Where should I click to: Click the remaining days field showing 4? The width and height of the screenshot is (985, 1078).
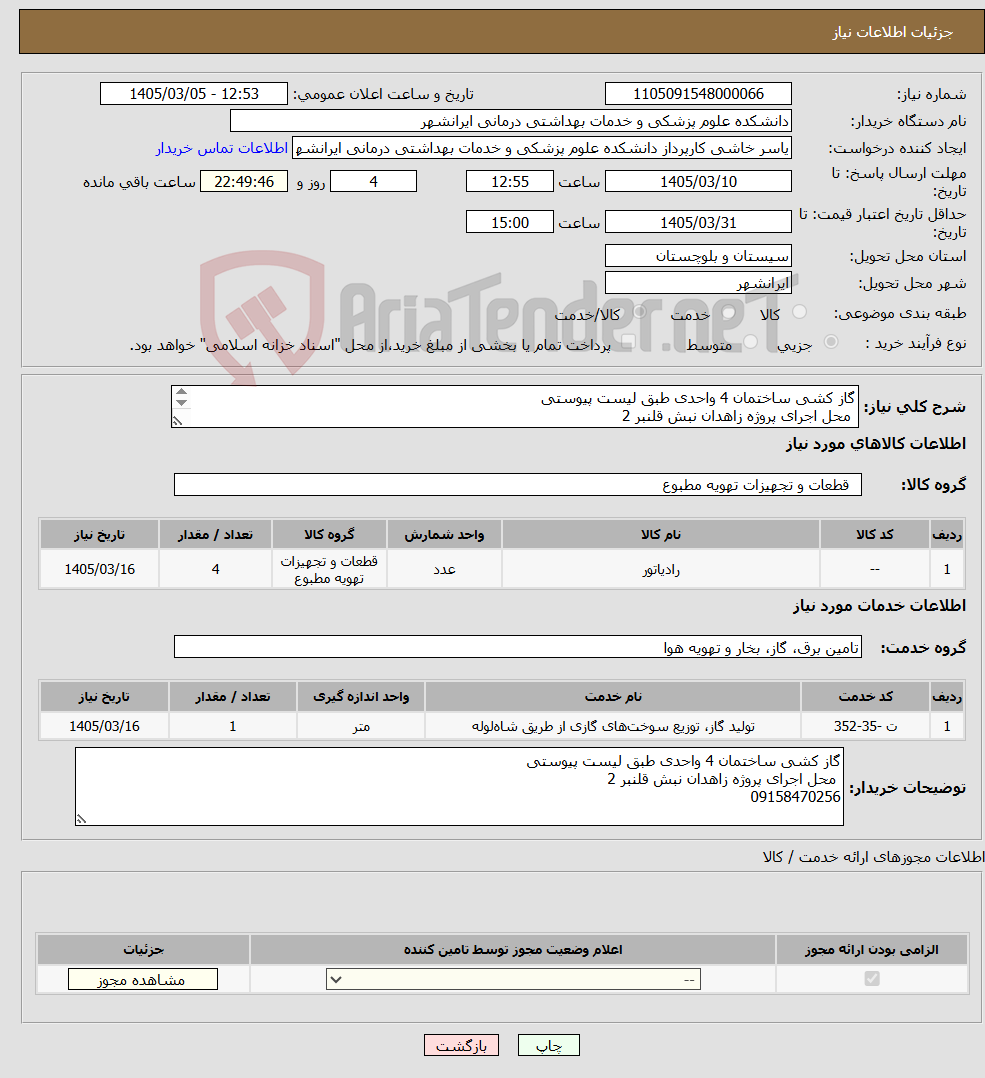point(373,182)
